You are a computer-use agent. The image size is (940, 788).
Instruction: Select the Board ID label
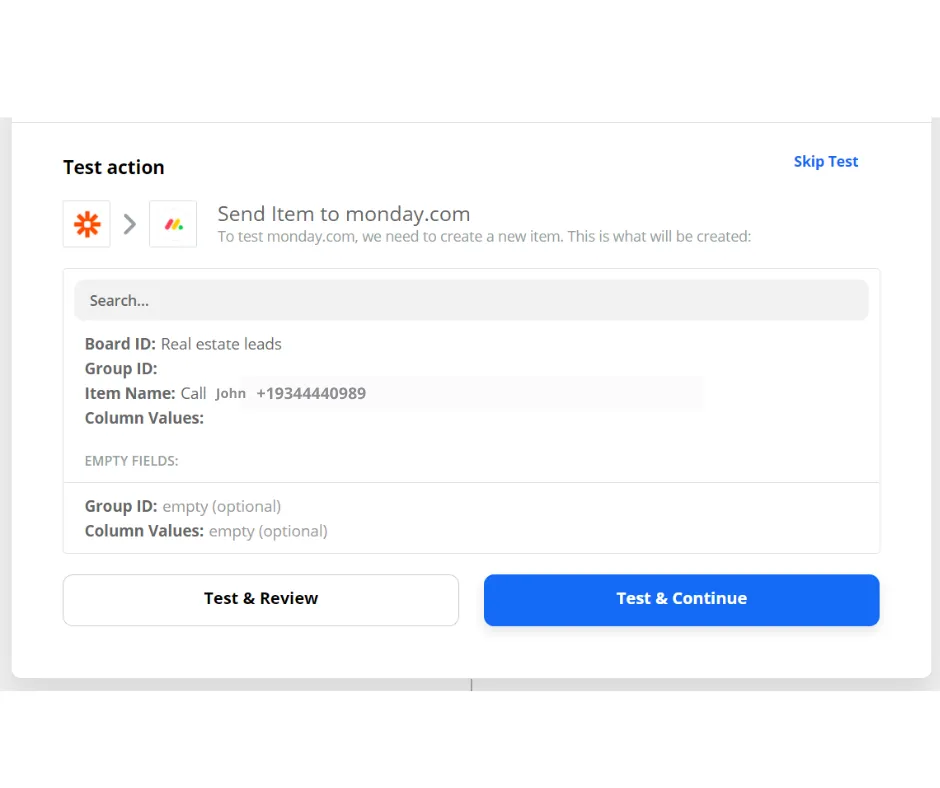[120, 344]
